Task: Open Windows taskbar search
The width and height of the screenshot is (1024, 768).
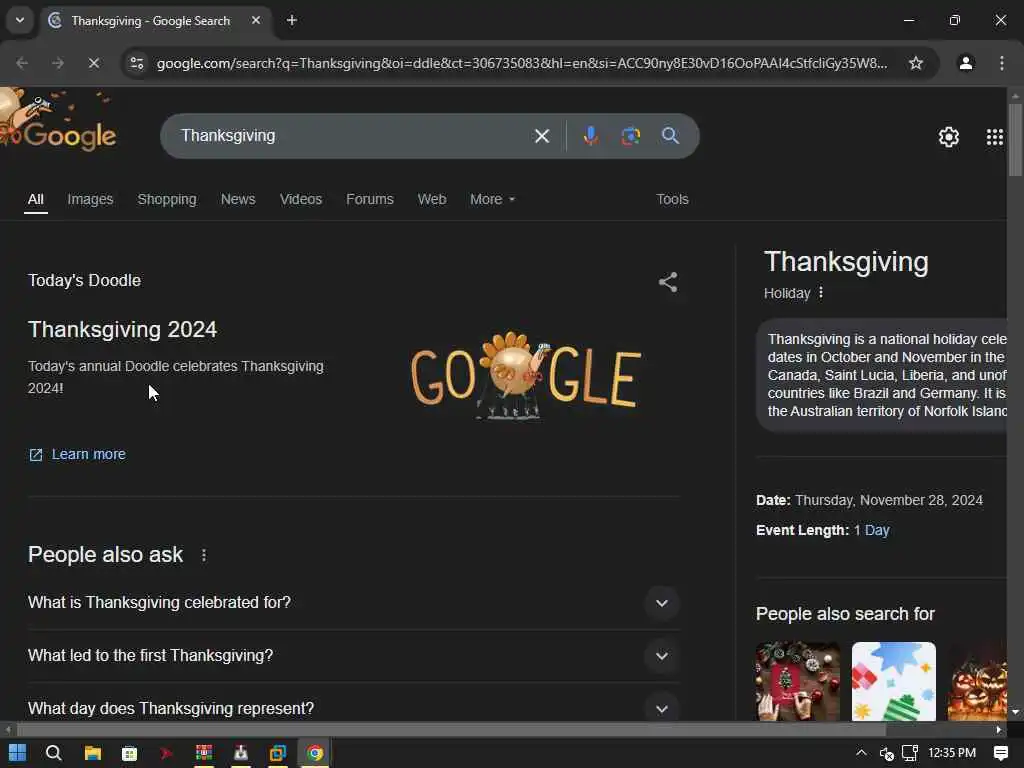Action: [54, 753]
